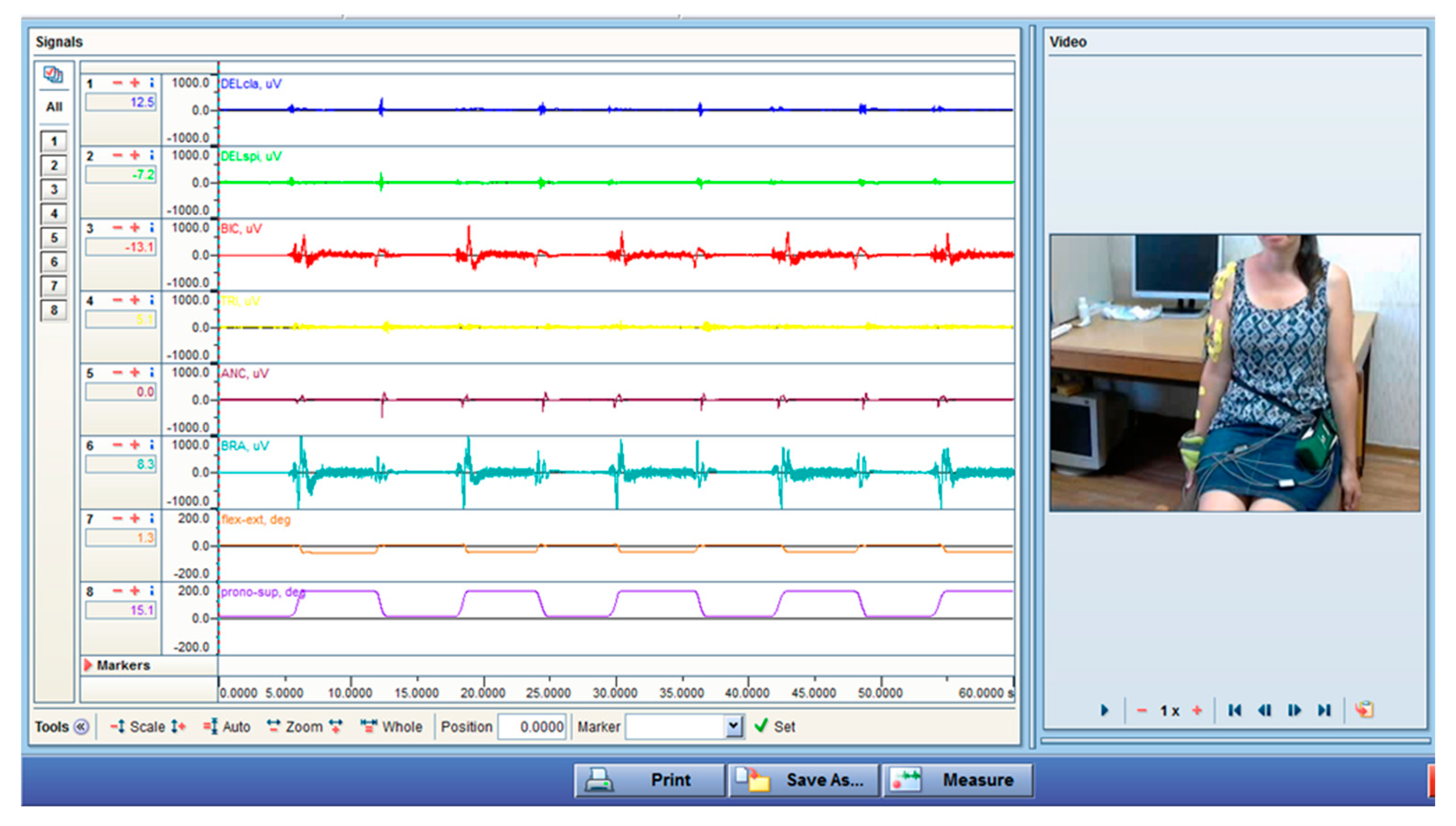
Task: Click the Measure button
Action: pyautogui.click(x=957, y=780)
